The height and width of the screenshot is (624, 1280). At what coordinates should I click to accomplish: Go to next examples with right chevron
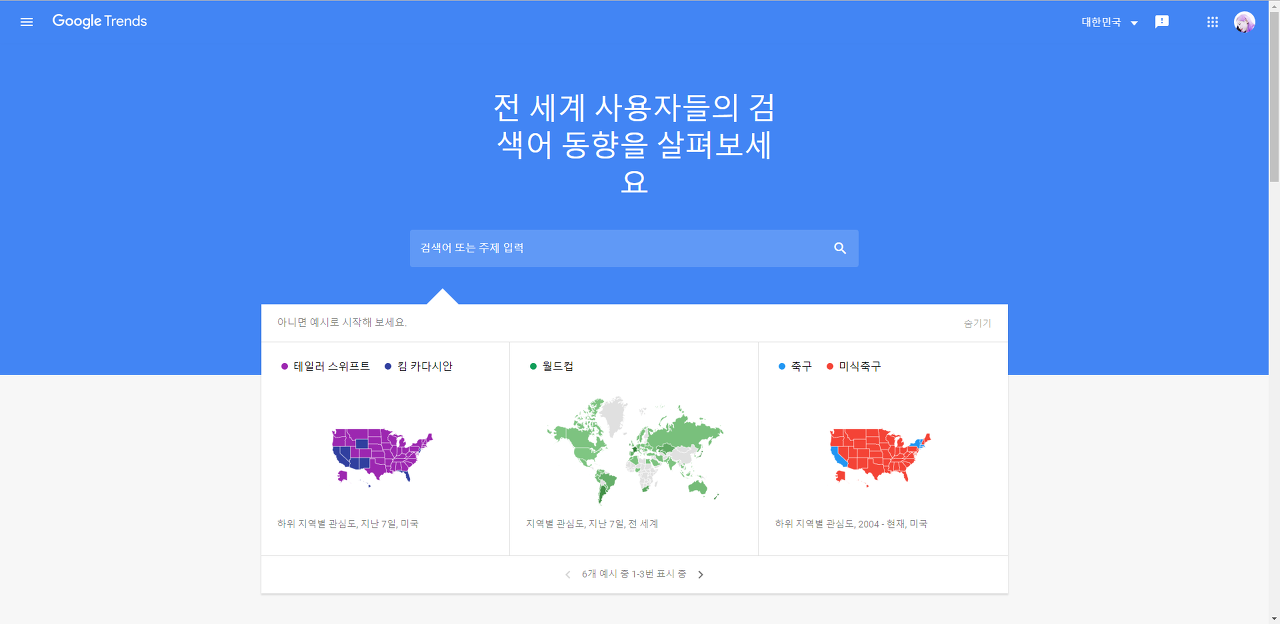point(700,574)
